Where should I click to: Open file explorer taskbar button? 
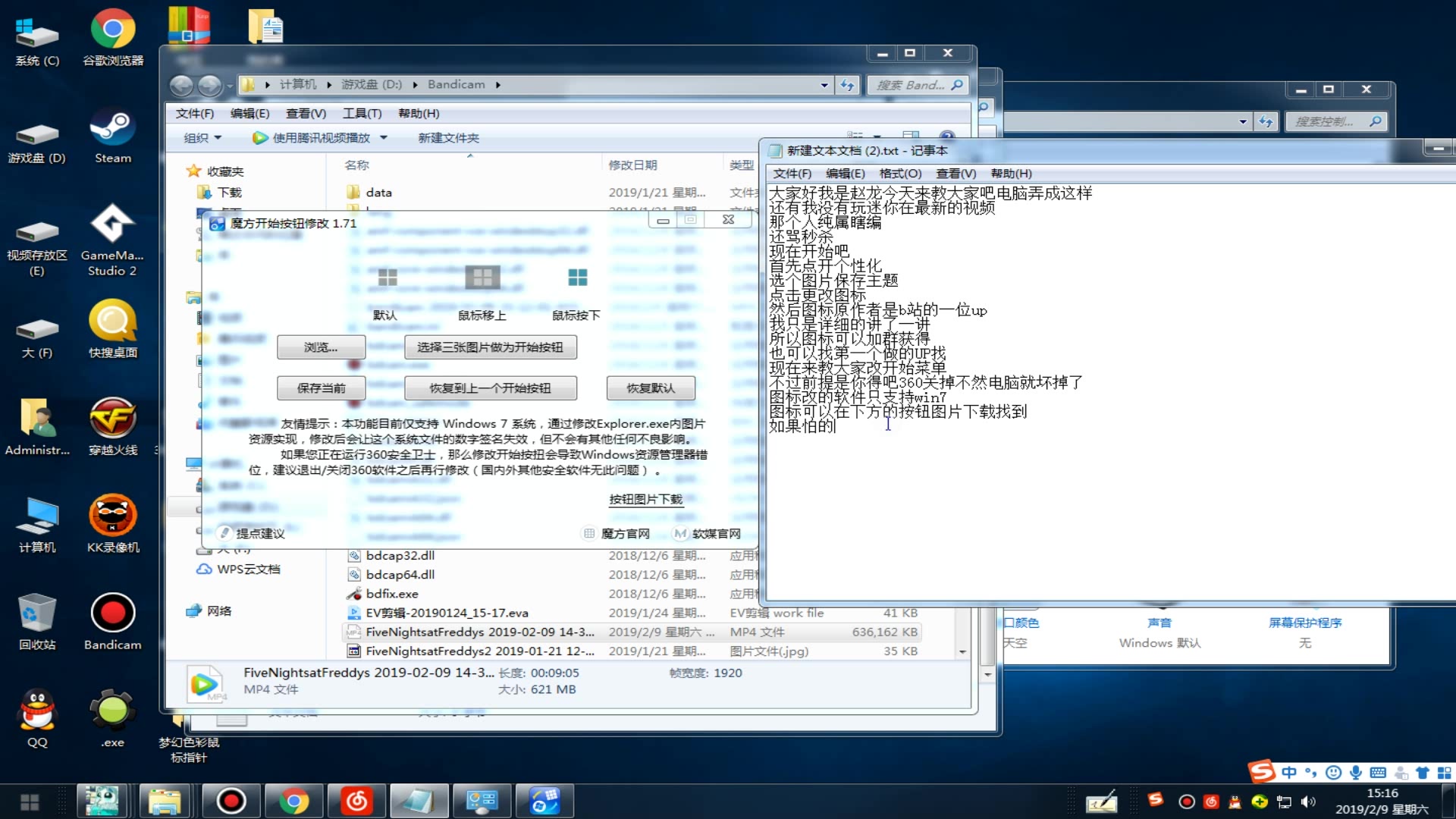(165, 801)
